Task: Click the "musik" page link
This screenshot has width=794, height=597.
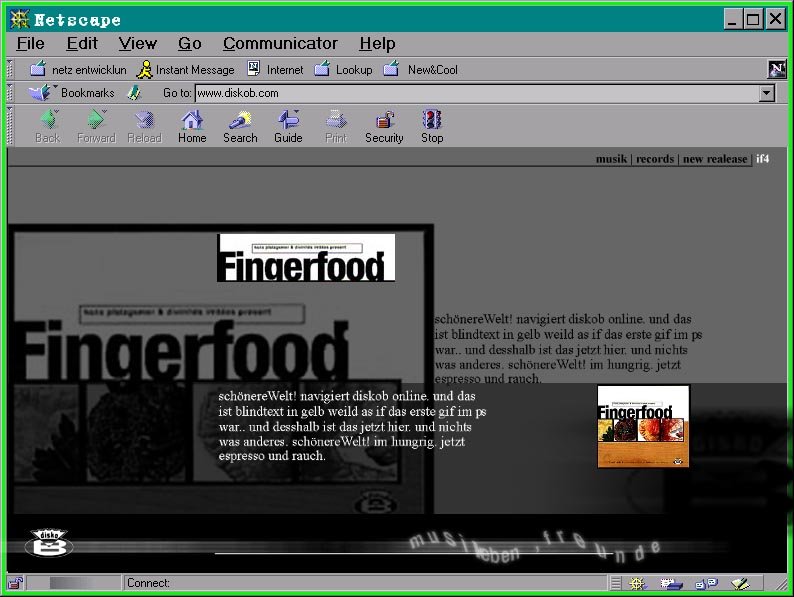Action: pyautogui.click(x=611, y=159)
